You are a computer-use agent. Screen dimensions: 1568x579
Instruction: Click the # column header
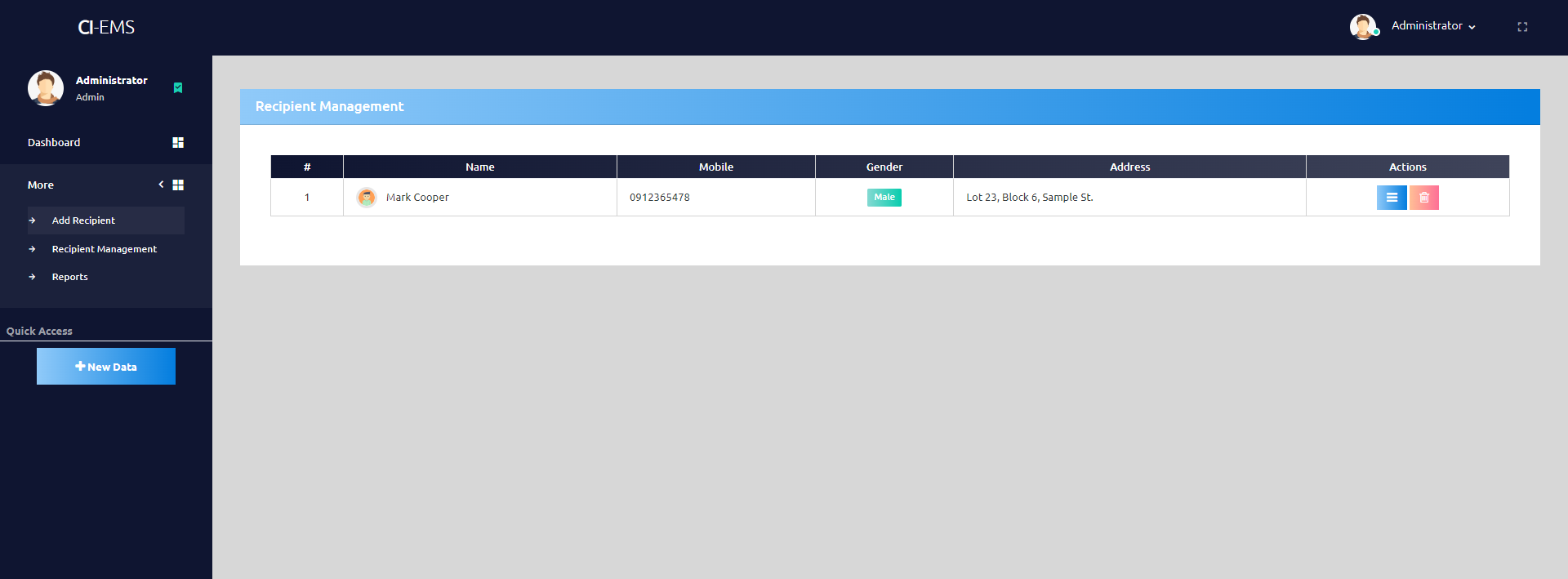pos(307,167)
